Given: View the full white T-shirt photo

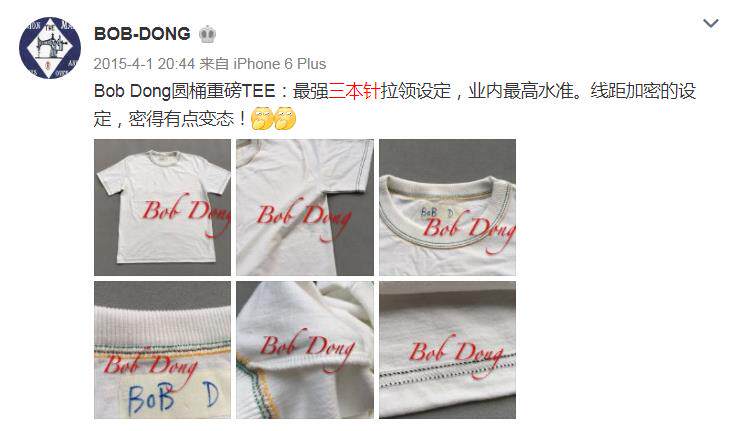Looking at the screenshot, I should click(162, 207).
